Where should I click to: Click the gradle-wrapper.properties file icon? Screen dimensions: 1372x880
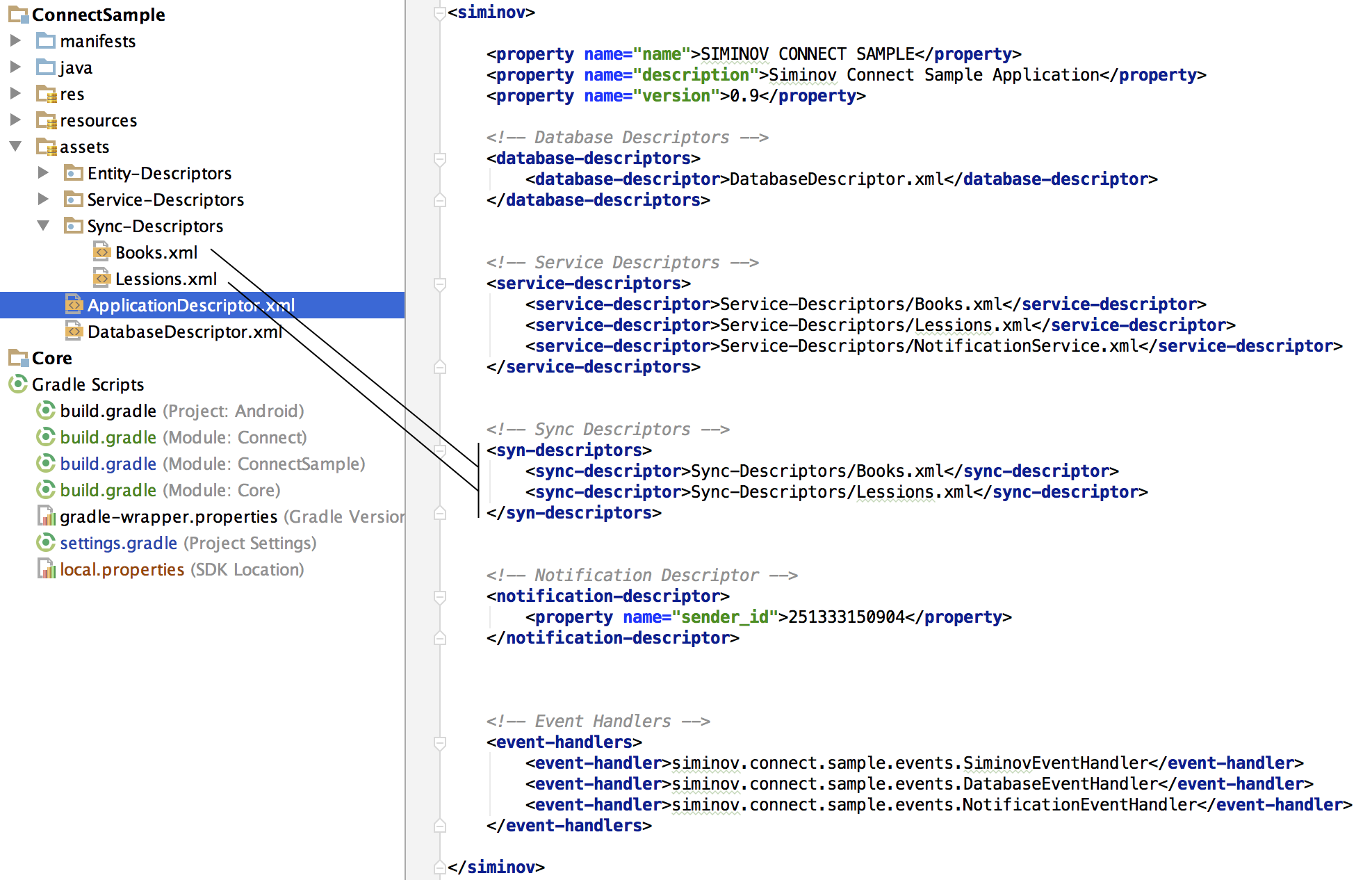[46, 516]
